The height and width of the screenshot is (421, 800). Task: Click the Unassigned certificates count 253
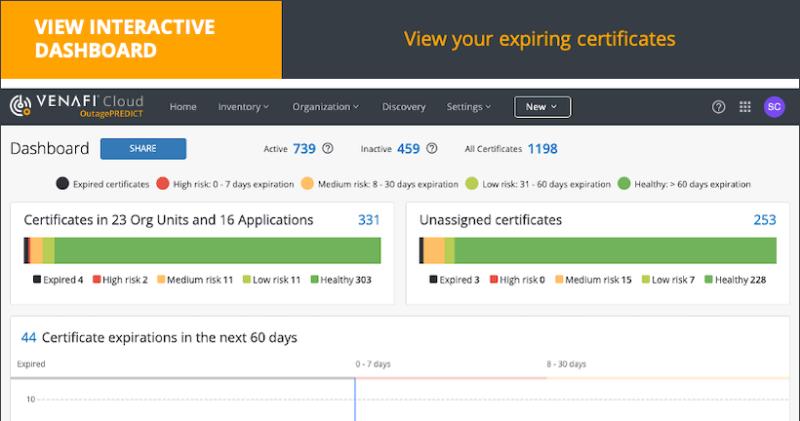(x=765, y=220)
